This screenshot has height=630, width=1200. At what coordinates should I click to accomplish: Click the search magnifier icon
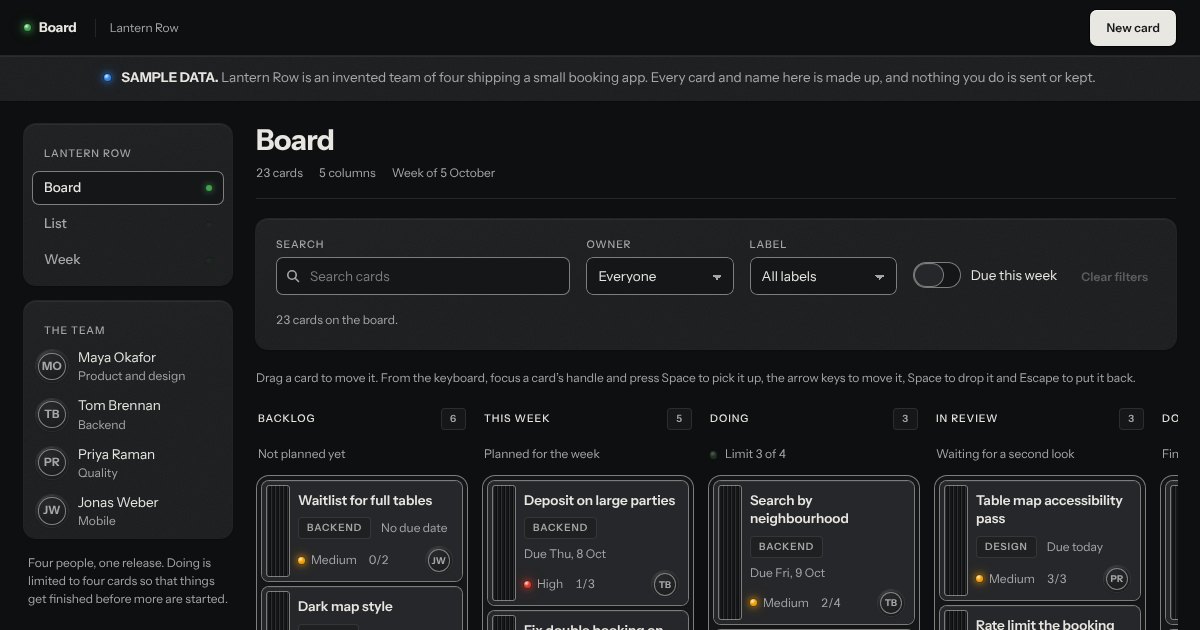click(293, 276)
